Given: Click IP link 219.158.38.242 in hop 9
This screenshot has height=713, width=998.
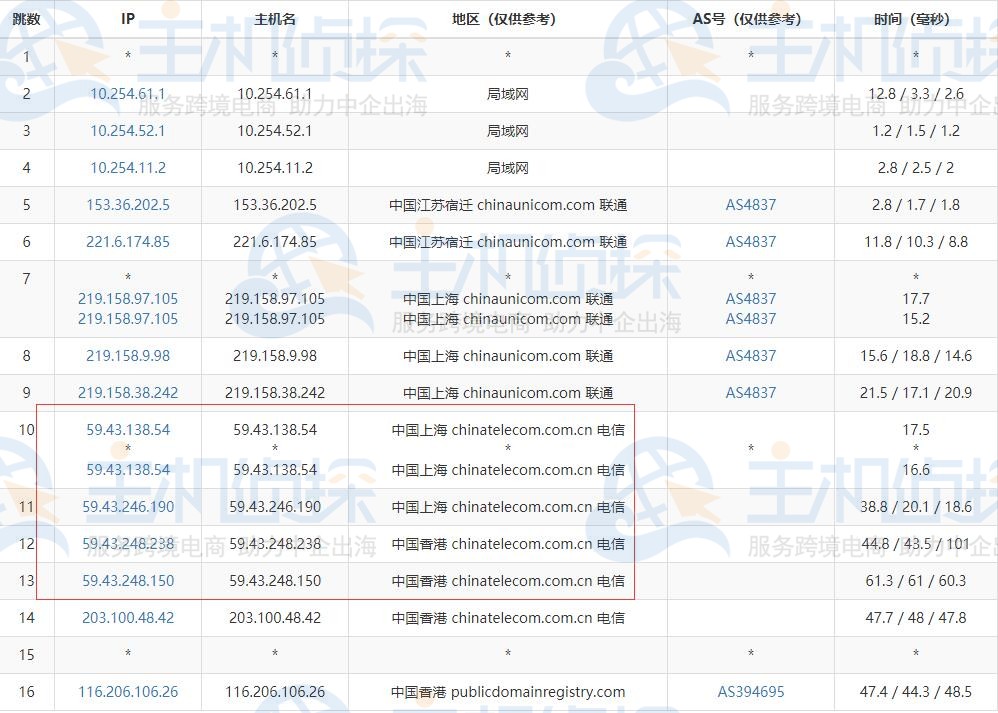Looking at the screenshot, I should (x=127, y=393).
